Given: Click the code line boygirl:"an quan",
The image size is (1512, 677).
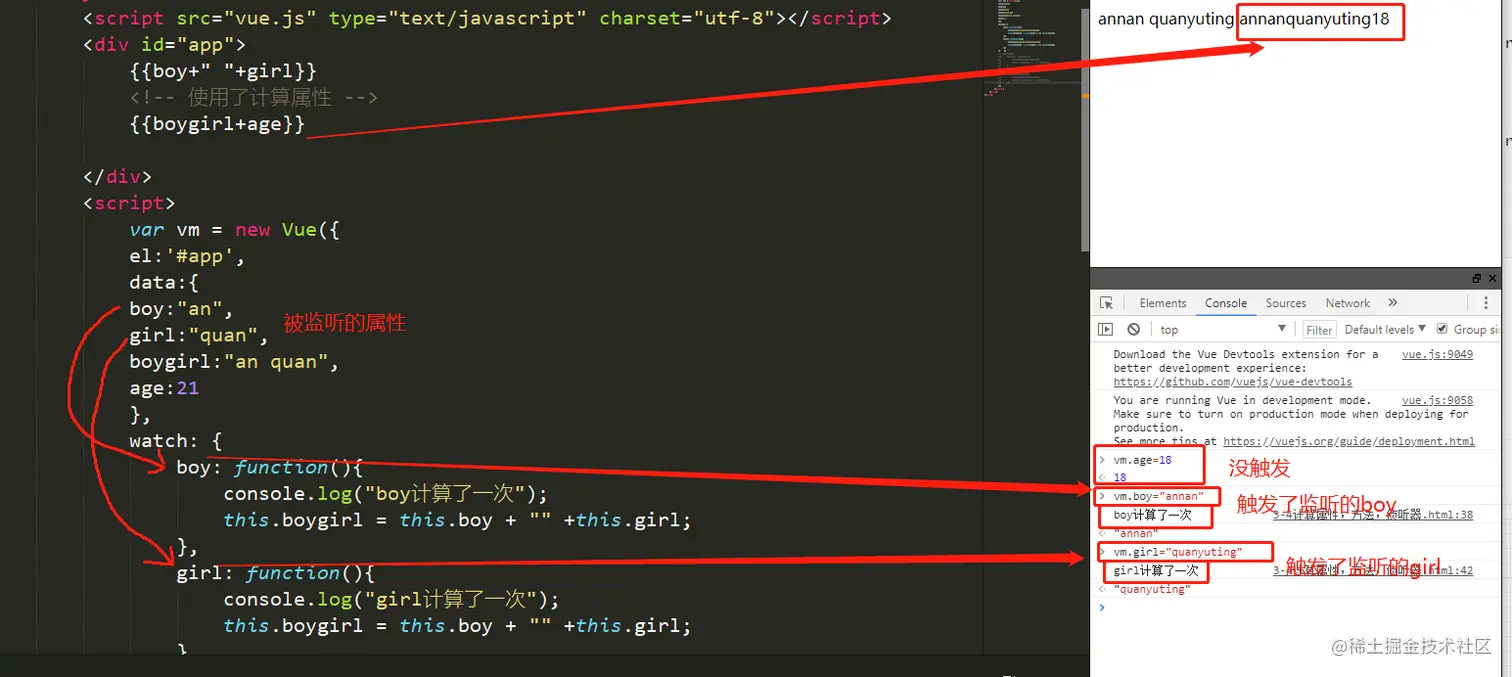Looking at the screenshot, I should click(234, 361).
